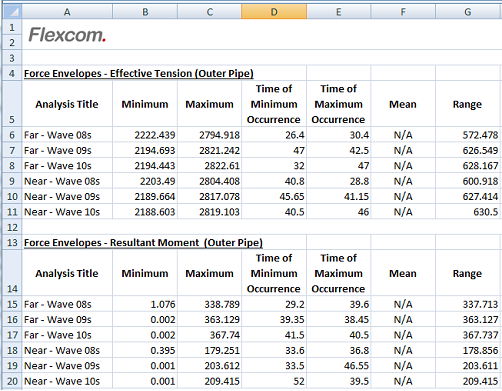
Task: Select cell with value 45.65
Action: point(274,196)
